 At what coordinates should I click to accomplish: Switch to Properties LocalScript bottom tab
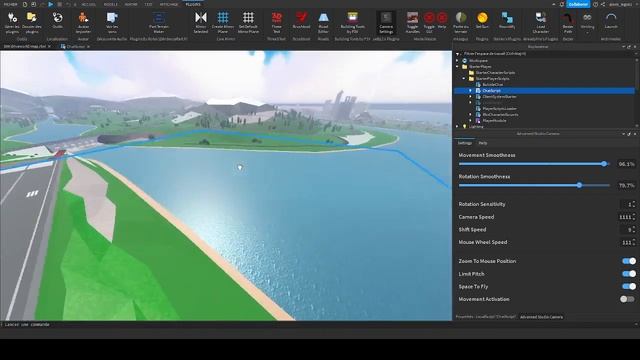[486, 317]
